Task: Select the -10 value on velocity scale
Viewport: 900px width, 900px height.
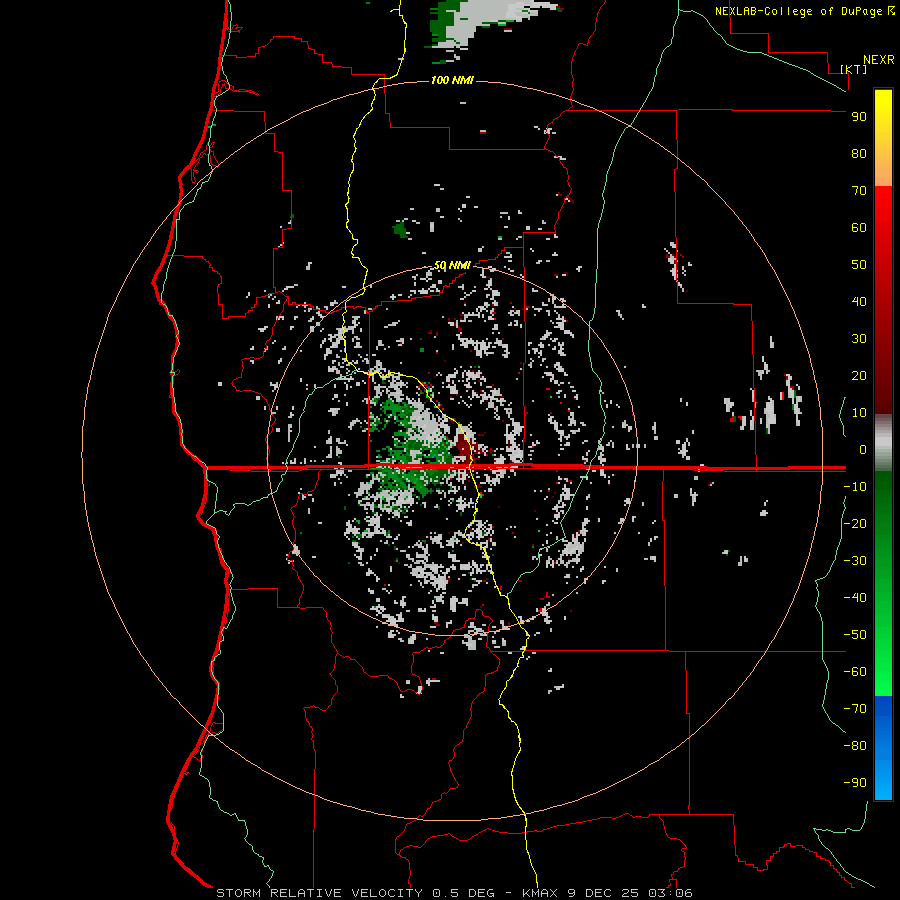Action: pyautogui.click(x=855, y=487)
